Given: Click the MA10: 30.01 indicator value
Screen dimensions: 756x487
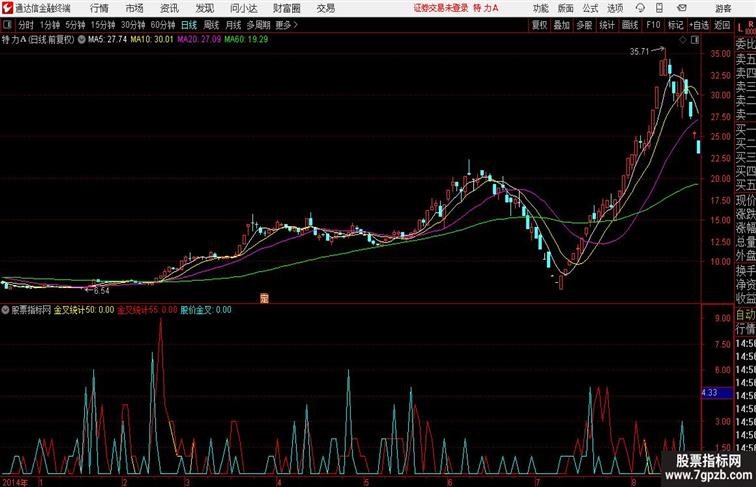Looking at the screenshot, I should tap(151, 40).
